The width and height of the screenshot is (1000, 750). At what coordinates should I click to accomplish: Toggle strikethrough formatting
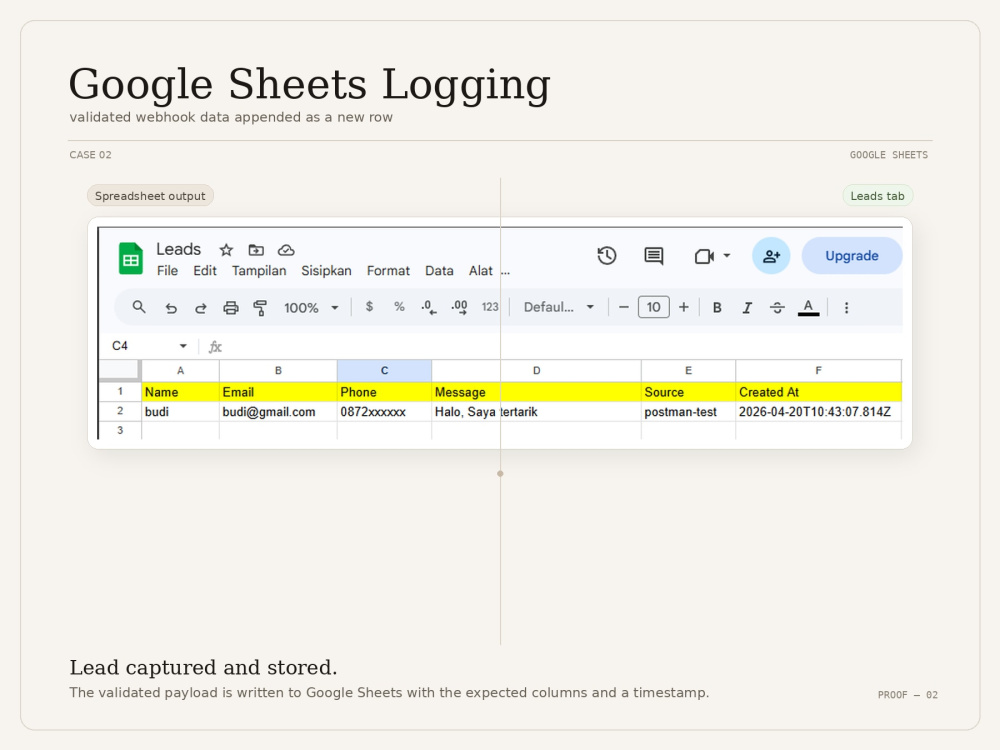(777, 308)
